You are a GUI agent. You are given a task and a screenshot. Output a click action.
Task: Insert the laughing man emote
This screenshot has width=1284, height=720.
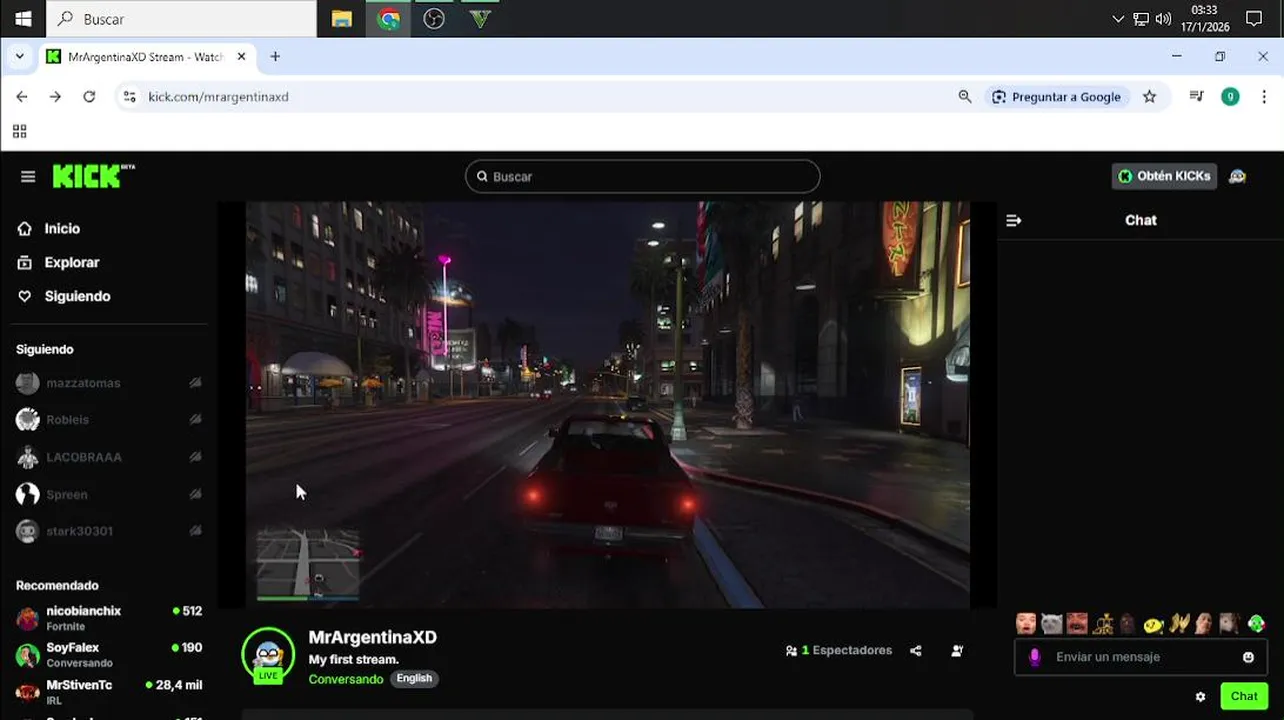click(1077, 624)
